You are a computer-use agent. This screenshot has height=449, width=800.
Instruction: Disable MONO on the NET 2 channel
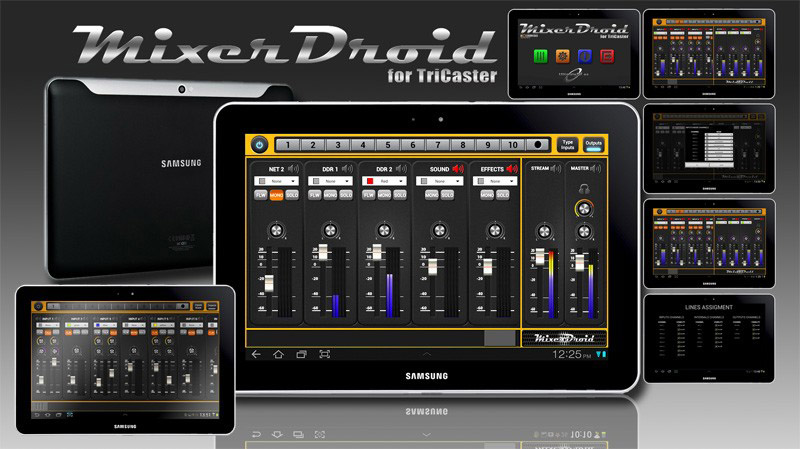pyautogui.click(x=276, y=195)
